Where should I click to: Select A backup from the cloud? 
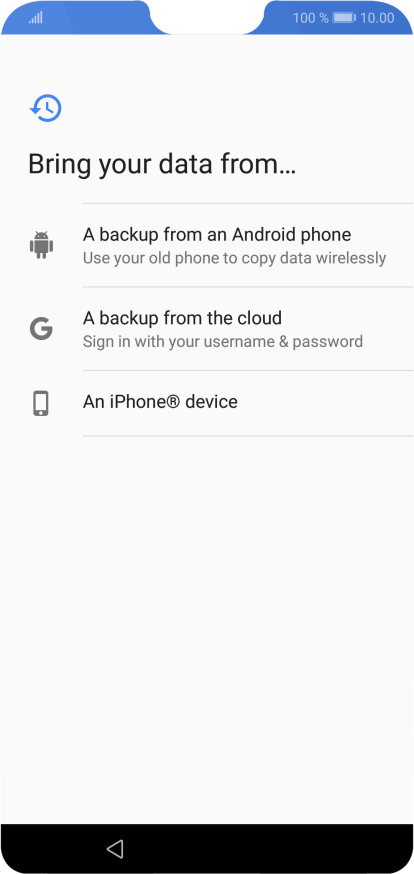click(x=248, y=329)
